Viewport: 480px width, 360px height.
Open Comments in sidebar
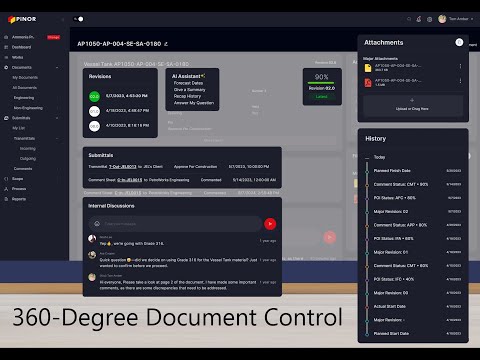pos(23,169)
